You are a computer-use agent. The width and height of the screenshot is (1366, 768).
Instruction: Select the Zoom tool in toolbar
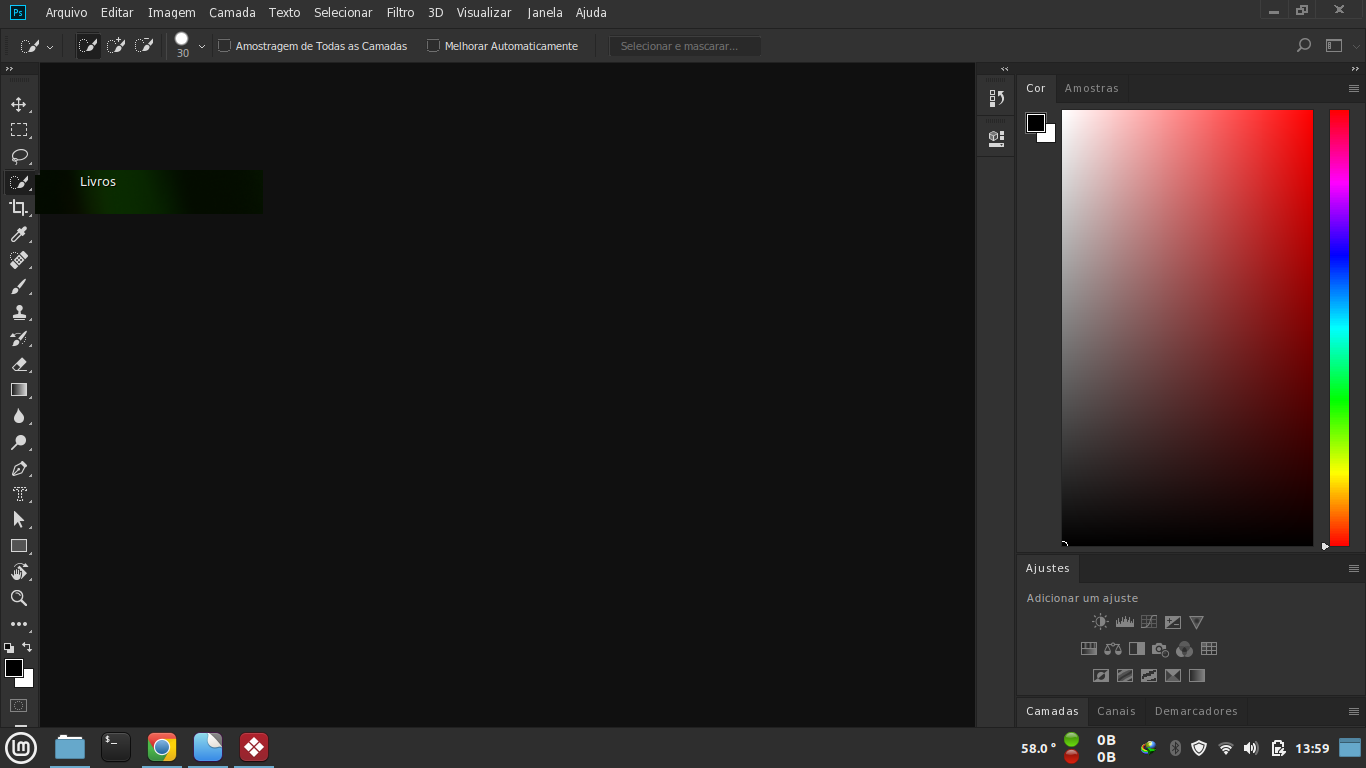pyautogui.click(x=18, y=598)
